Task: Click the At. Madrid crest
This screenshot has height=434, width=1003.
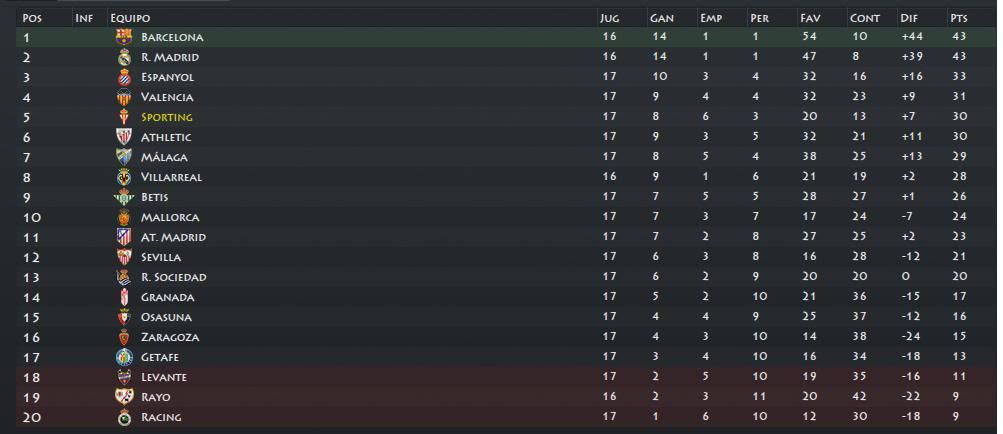Action: pyautogui.click(x=123, y=237)
